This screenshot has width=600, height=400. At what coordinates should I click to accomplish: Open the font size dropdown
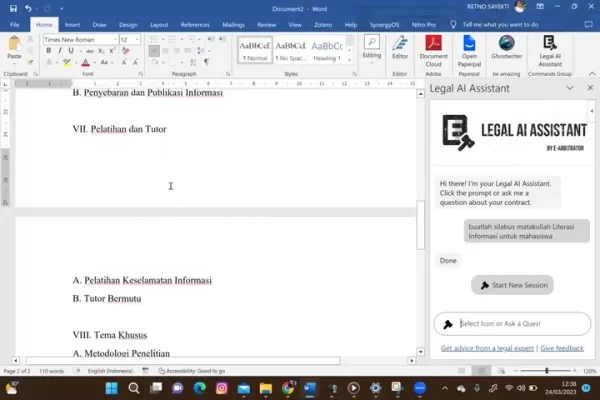[x=137, y=39]
